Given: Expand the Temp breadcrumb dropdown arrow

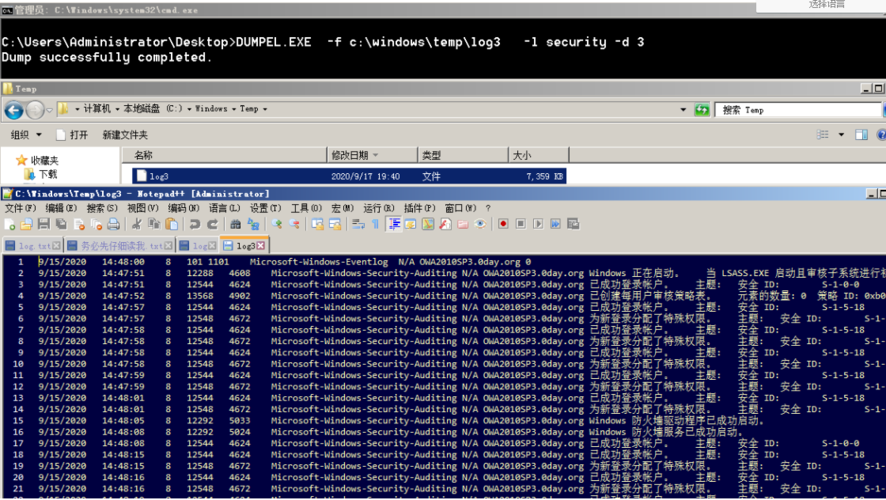Looking at the screenshot, I should [x=264, y=109].
